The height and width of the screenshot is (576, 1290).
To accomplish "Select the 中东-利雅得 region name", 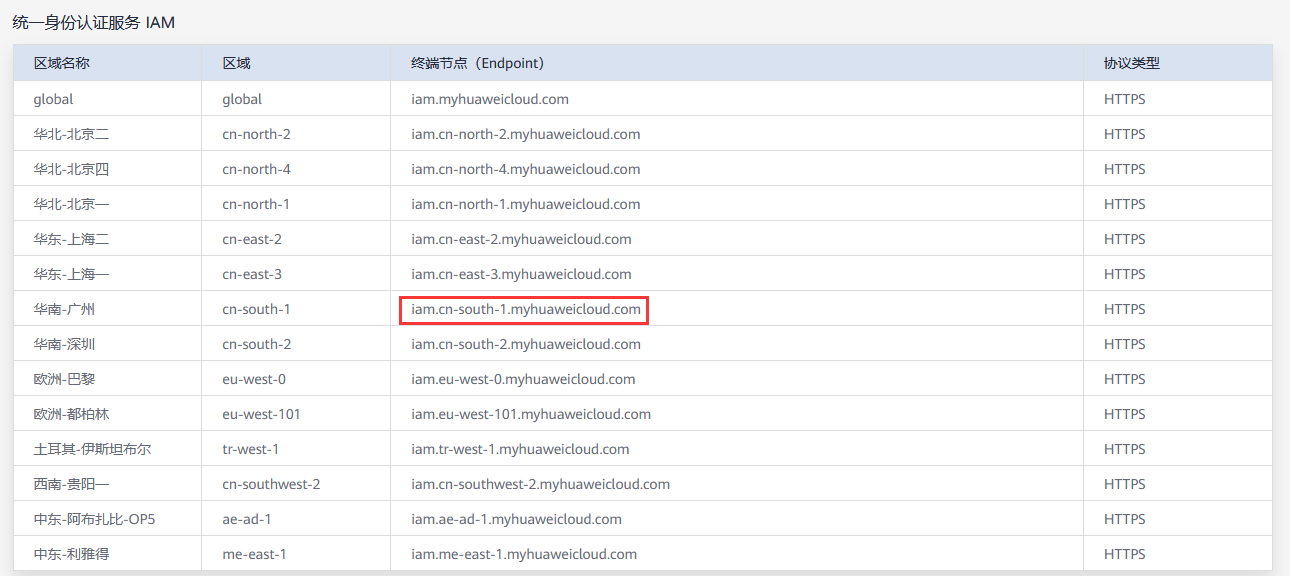I will [71, 554].
